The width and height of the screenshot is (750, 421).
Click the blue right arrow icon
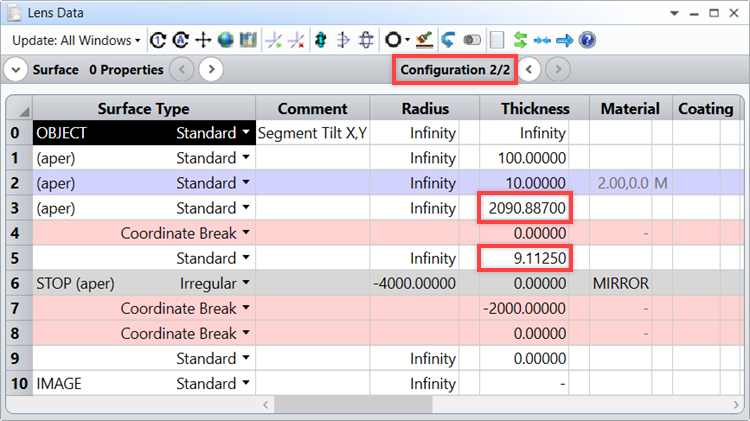coord(565,41)
